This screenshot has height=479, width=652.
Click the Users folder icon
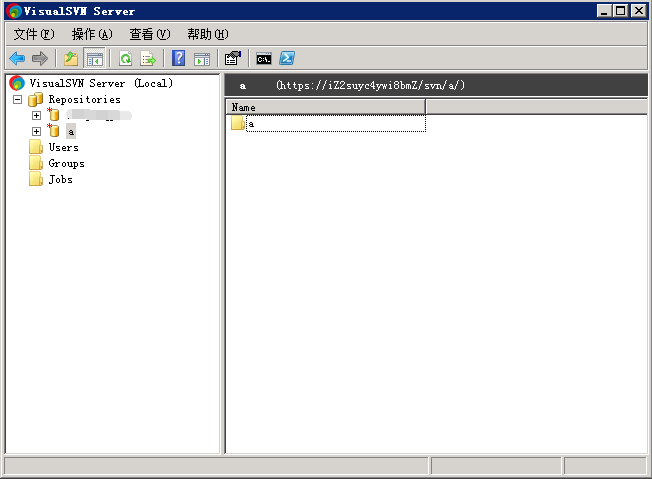(36, 148)
